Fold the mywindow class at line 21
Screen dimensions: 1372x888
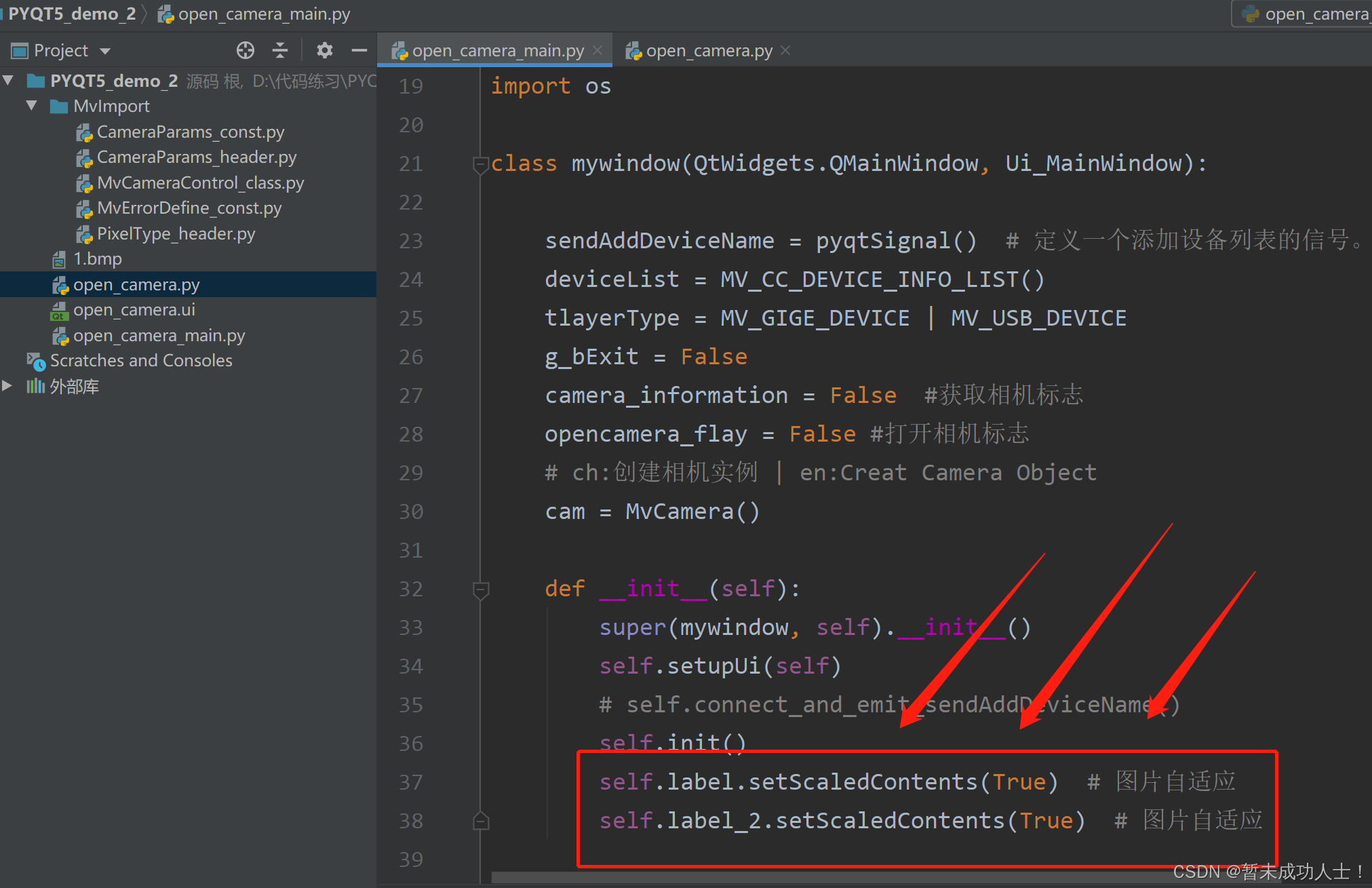point(481,164)
